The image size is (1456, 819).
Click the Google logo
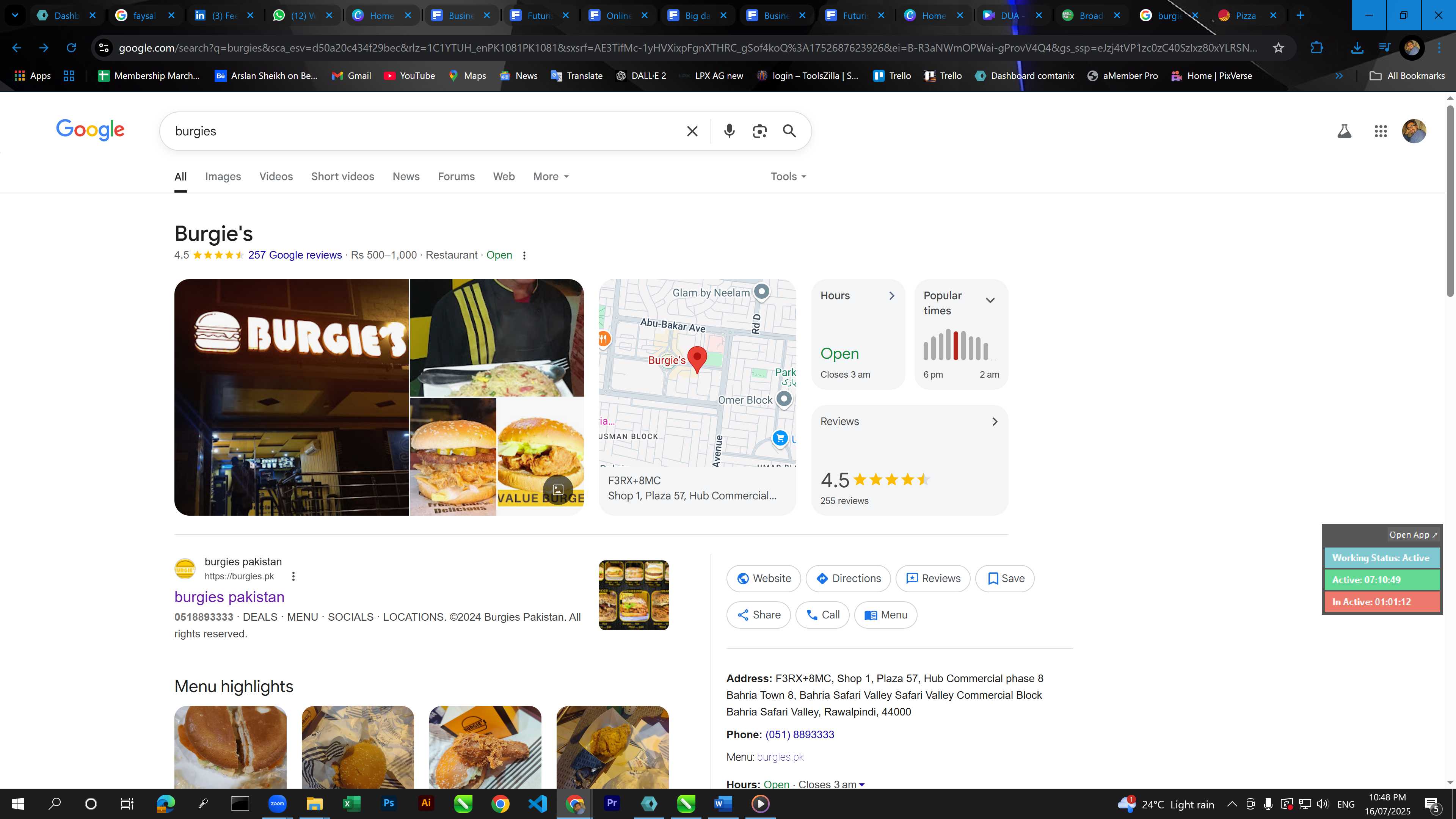coord(91,130)
